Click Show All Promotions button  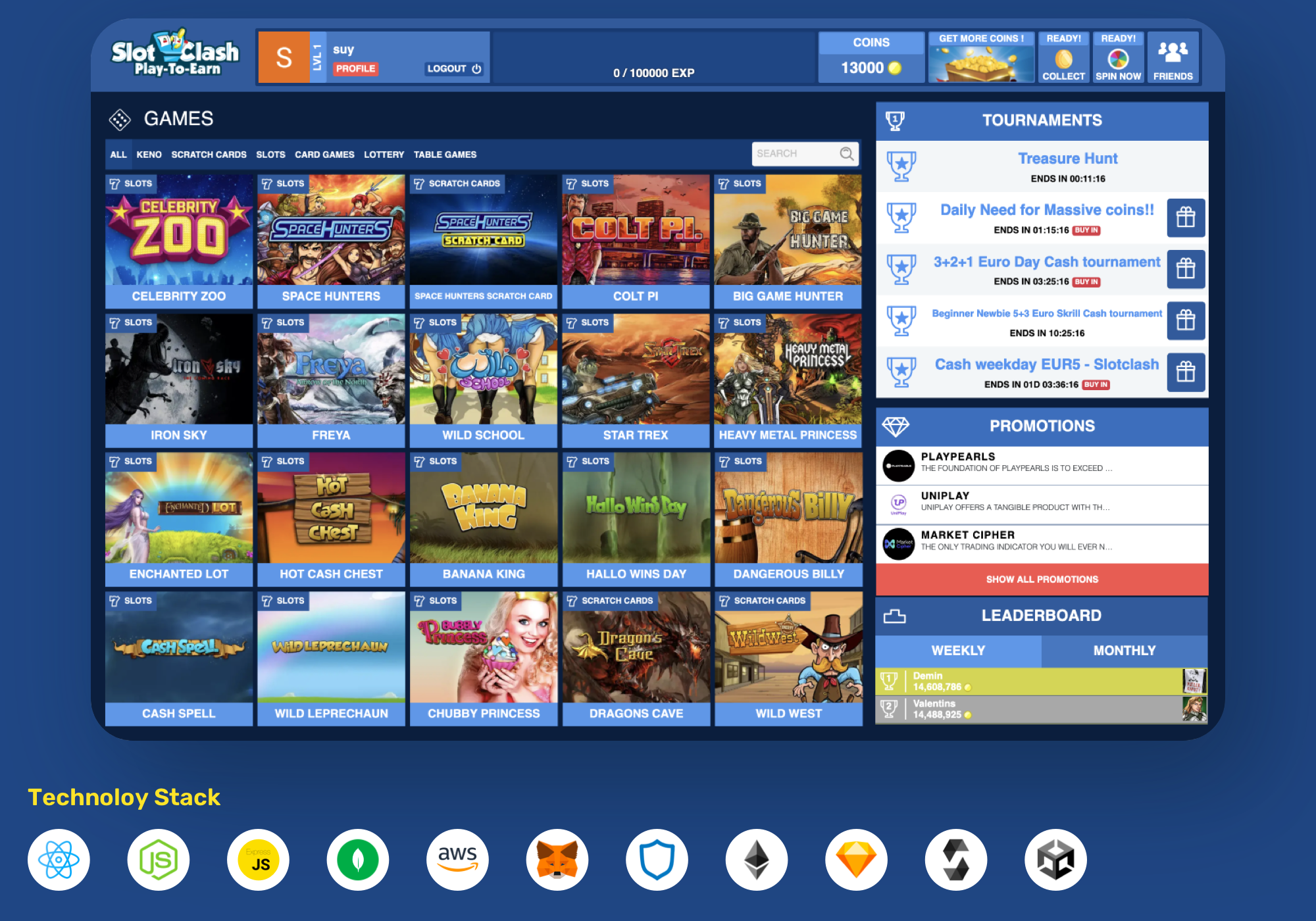click(1042, 580)
